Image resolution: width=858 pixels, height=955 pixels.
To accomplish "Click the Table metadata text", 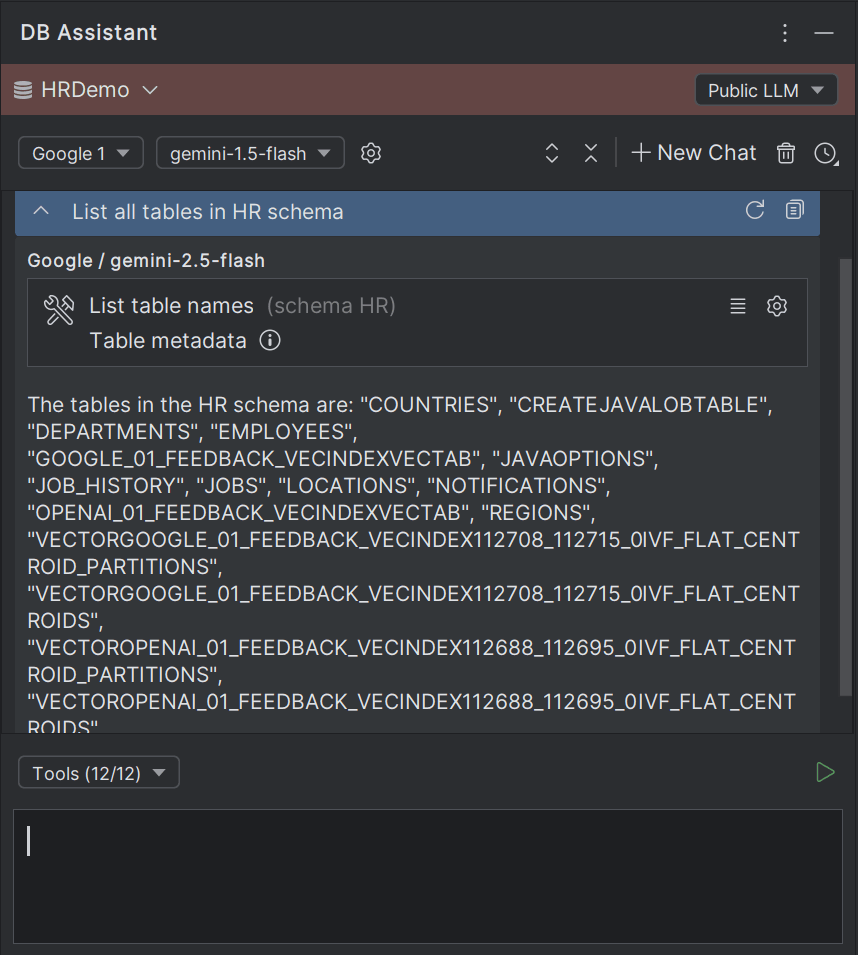I will click(x=168, y=341).
